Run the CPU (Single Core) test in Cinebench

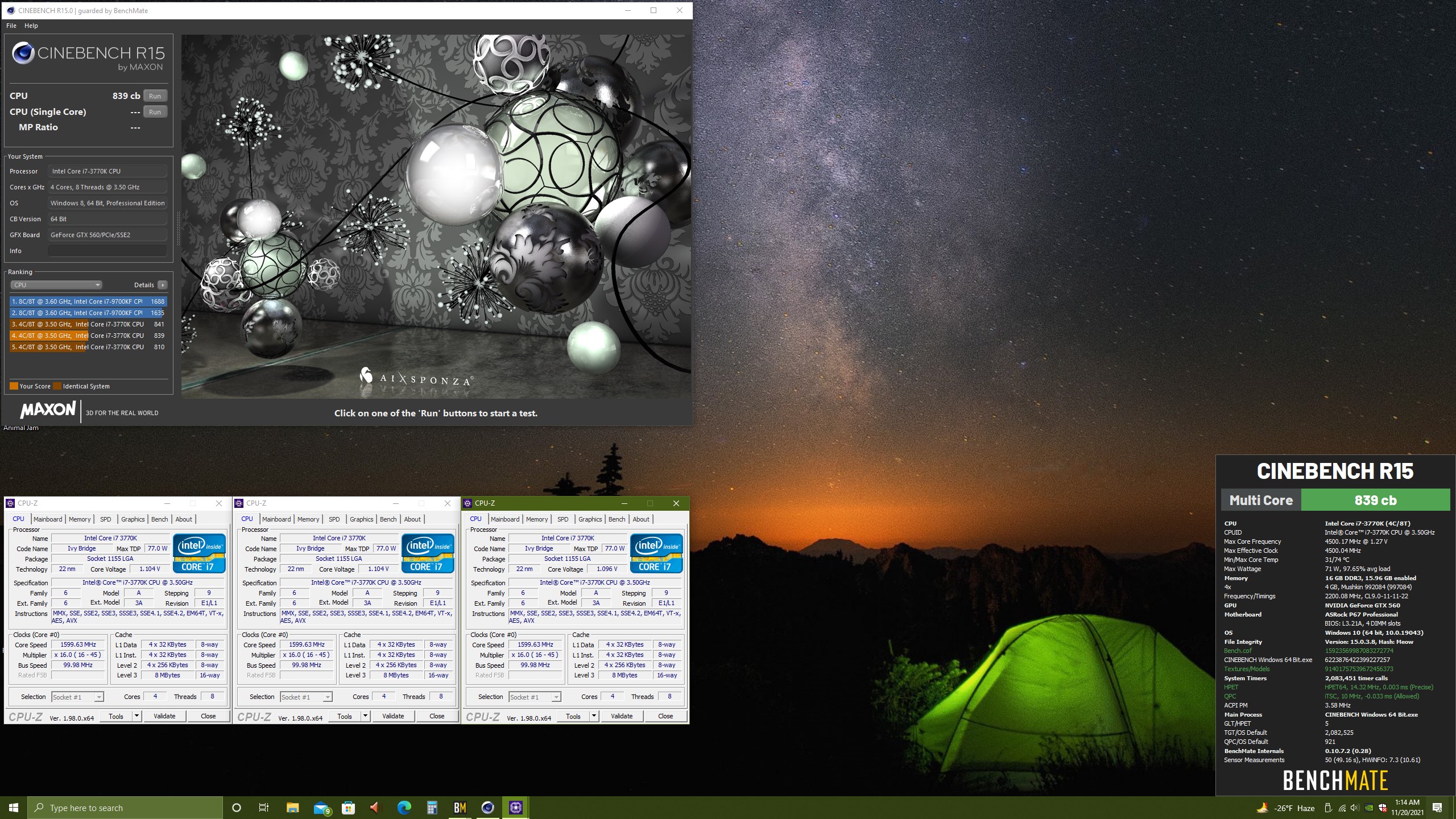(155, 112)
